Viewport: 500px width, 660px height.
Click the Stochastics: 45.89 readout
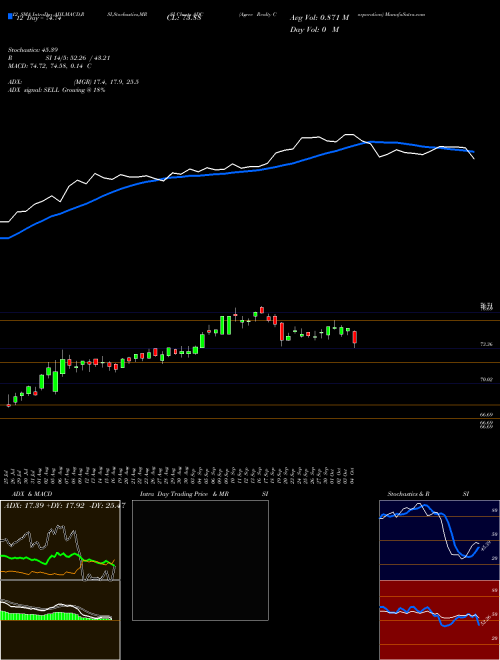pyautogui.click(x=34, y=51)
